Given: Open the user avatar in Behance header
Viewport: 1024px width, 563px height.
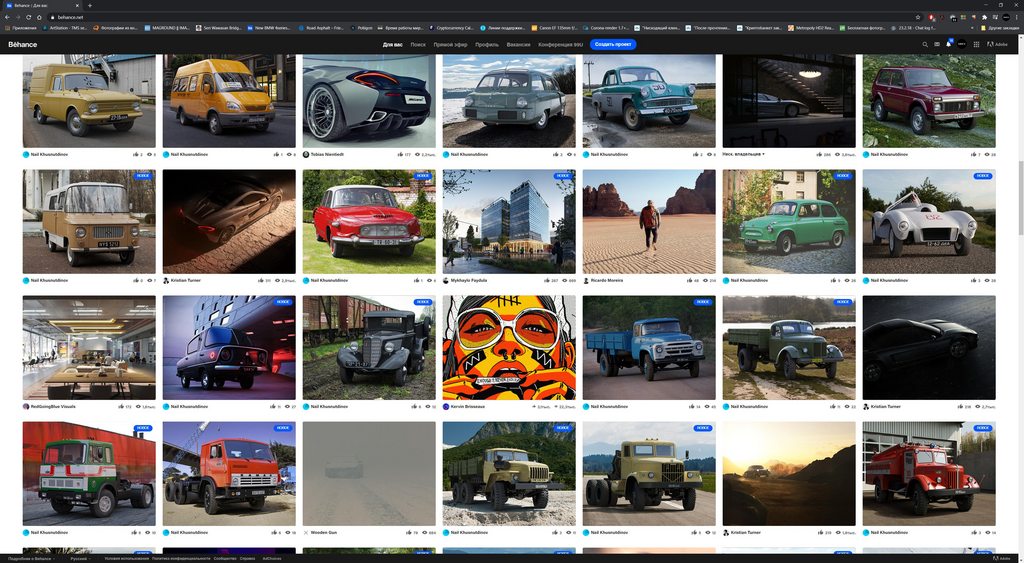Looking at the screenshot, I should click(961, 44).
